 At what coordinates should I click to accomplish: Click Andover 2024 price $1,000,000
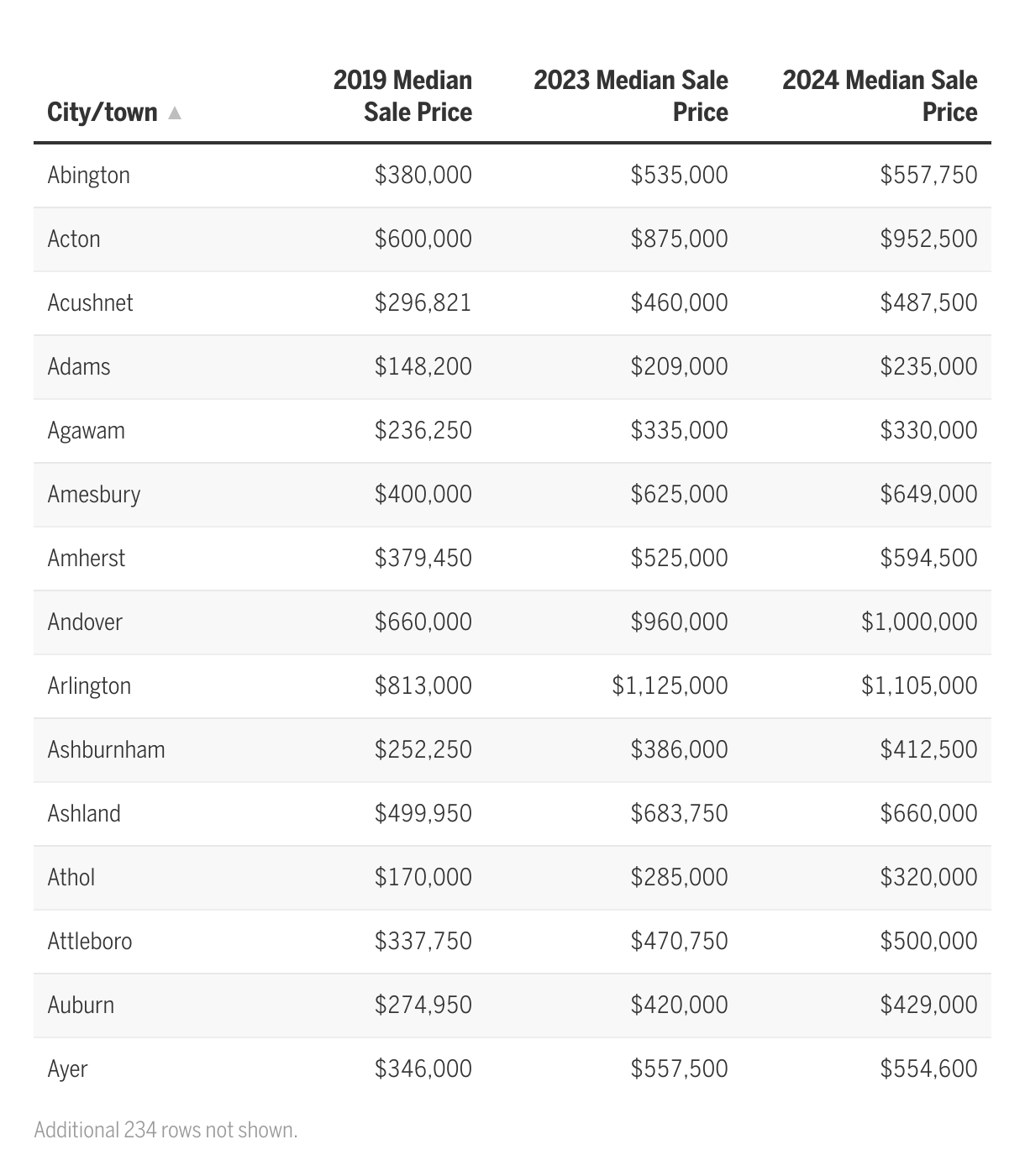point(919,622)
